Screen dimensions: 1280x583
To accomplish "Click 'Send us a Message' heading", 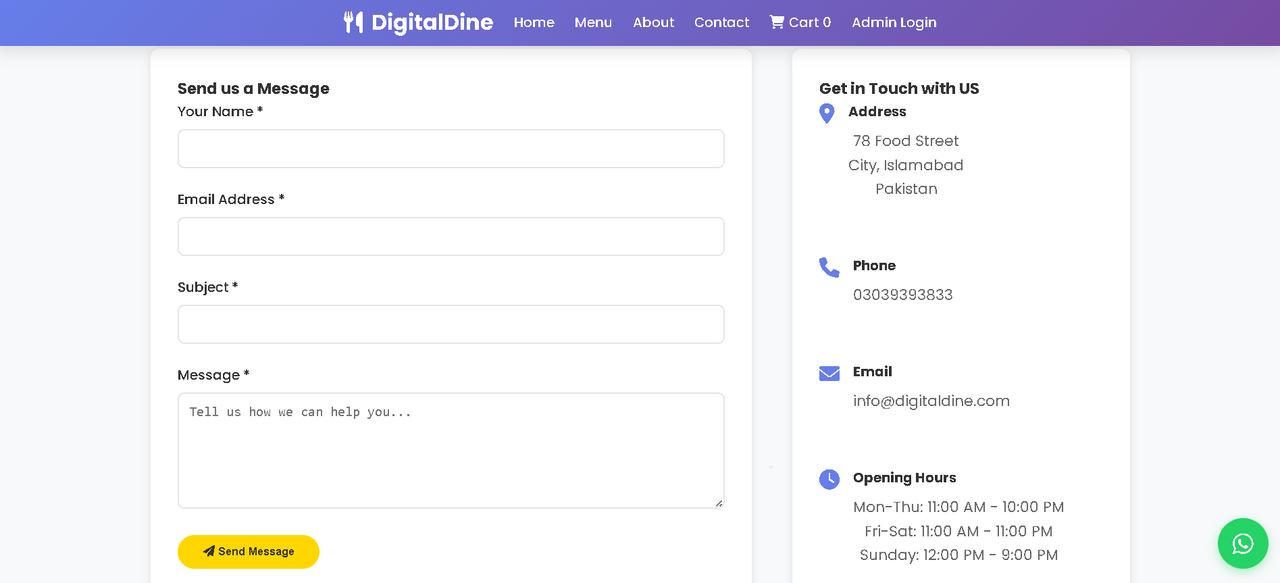I will tap(253, 88).
